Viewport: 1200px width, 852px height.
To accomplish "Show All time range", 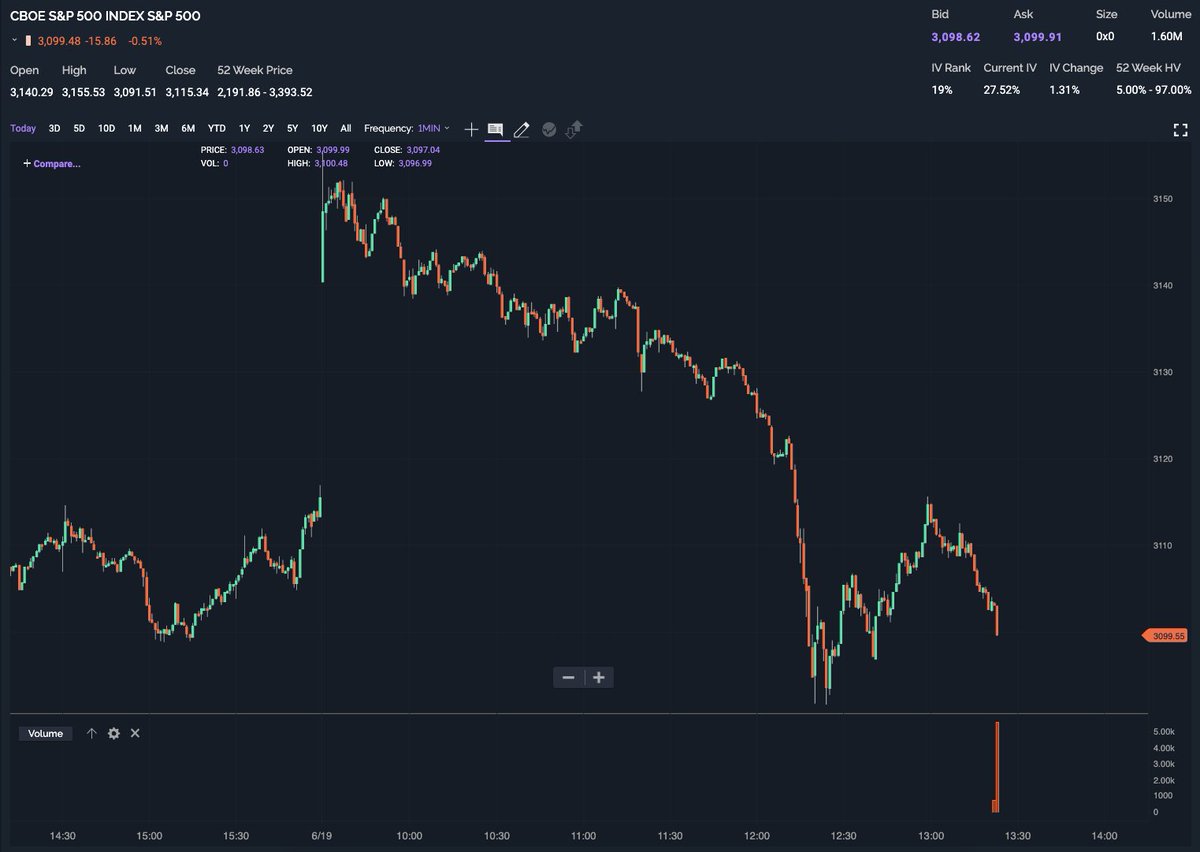I will coord(346,128).
